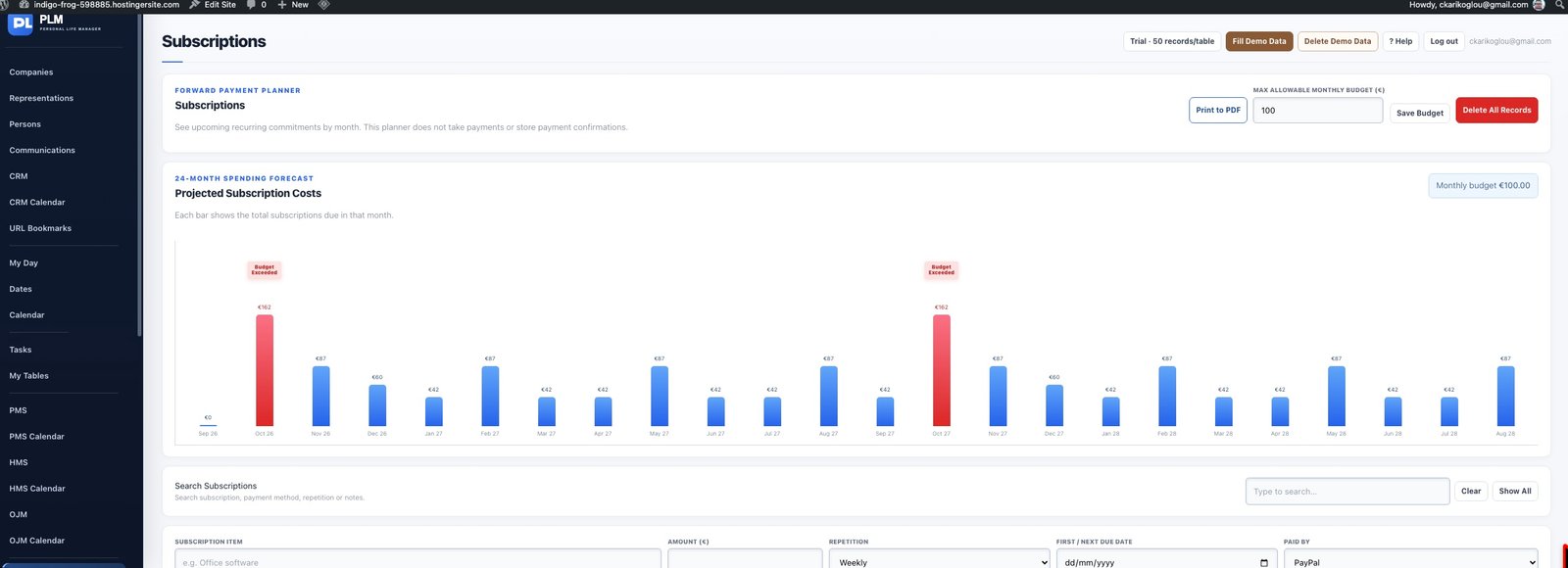Click the May 27 €87 bar
The height and width of the screenshot is (568, 1568).
point(660,396)
